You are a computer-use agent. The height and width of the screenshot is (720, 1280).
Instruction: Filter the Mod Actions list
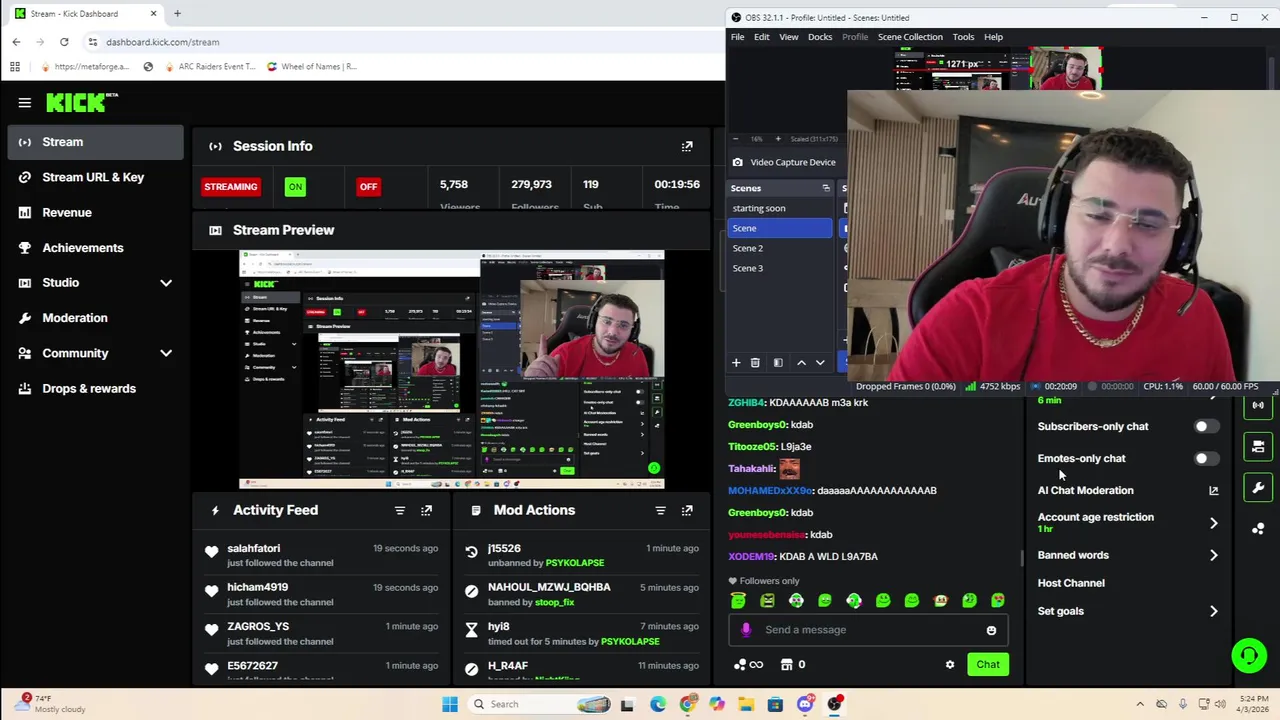coord(660,510)
